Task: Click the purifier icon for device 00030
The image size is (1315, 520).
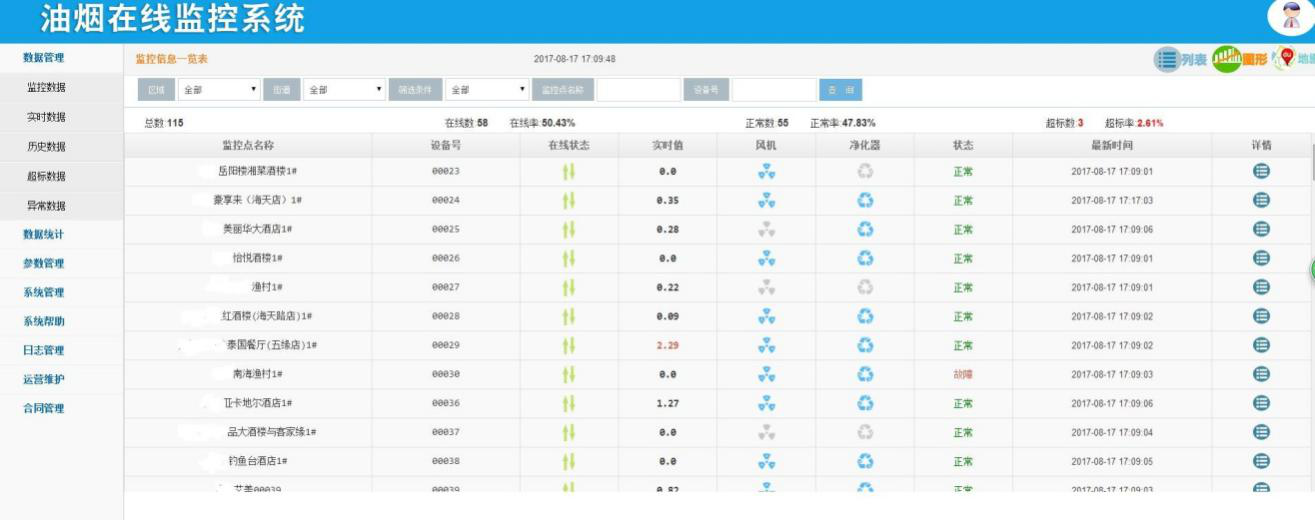Action: click(865, 375)
